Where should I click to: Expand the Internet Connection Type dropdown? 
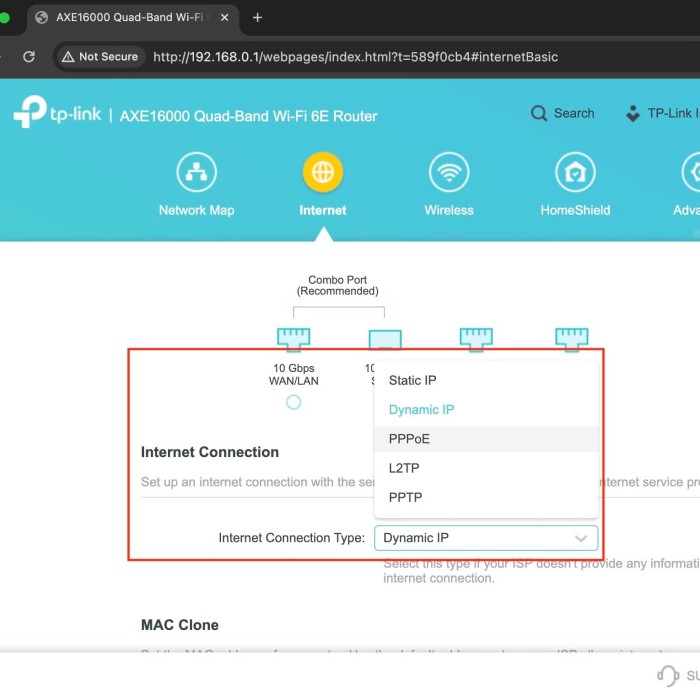click(x=486, y=538)
